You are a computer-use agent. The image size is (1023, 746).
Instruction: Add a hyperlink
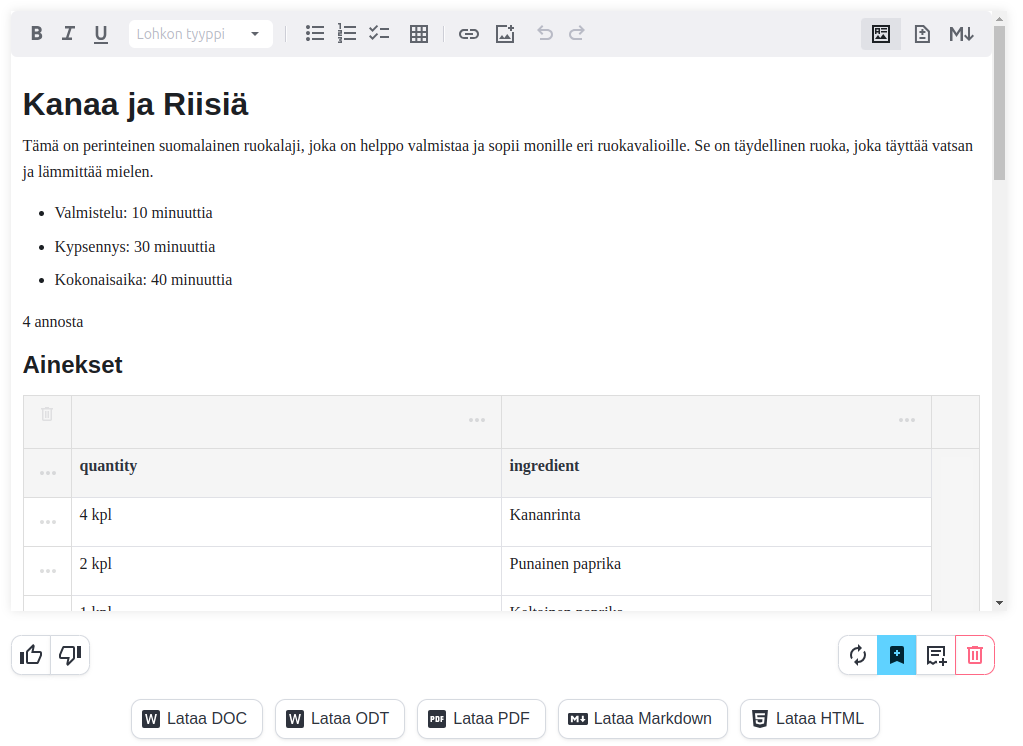pos(469,34)
